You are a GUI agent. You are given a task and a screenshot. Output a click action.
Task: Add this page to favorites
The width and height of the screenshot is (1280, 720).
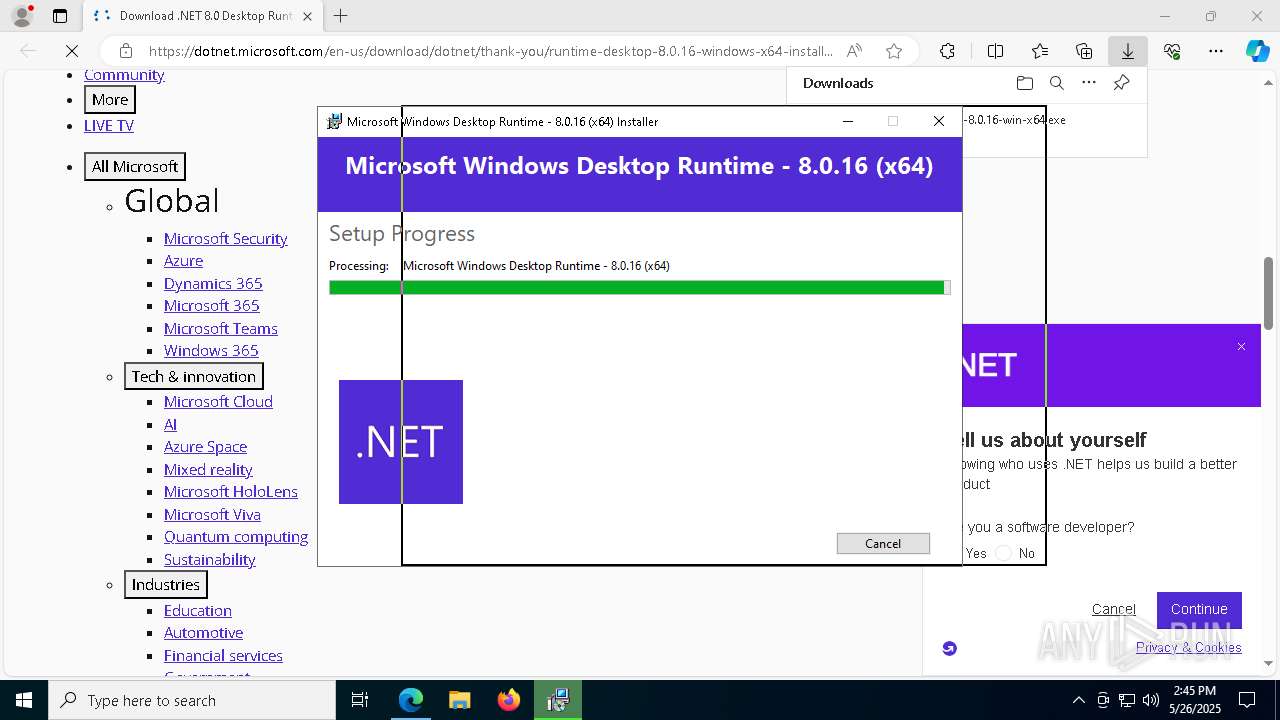click(894, 51)
